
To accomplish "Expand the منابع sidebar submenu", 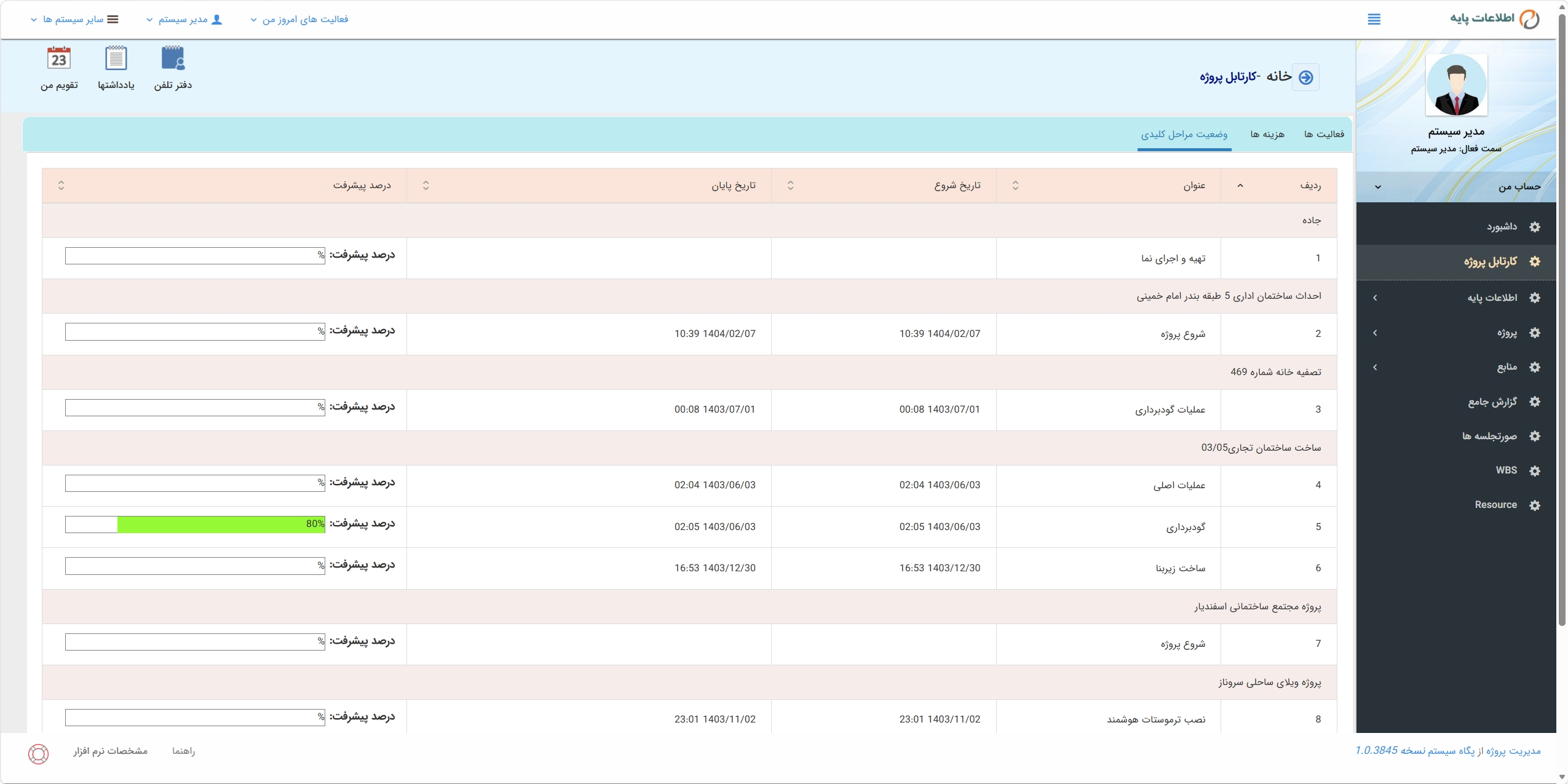I will click(1456, 367).
